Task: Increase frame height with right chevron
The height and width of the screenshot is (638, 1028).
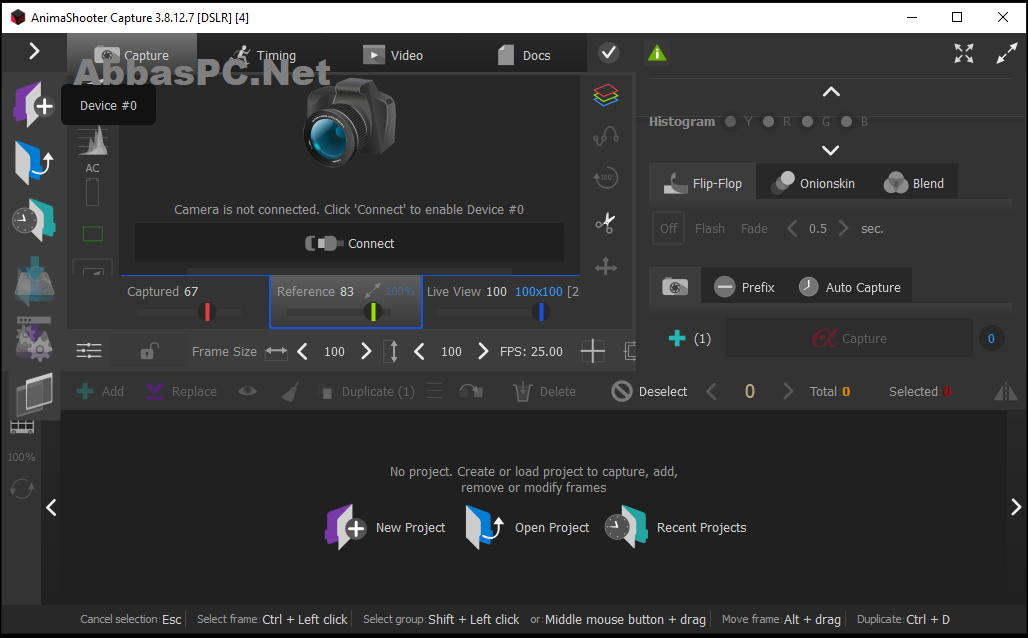Action: point(483,351)
